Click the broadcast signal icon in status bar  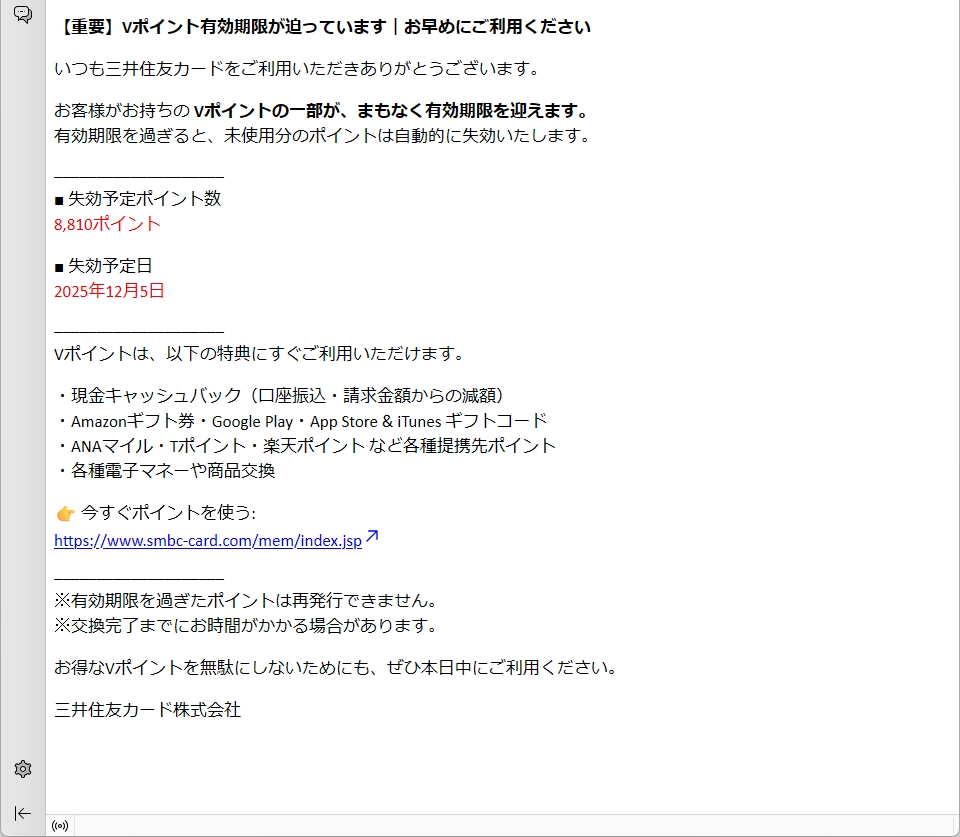(60, 826)
